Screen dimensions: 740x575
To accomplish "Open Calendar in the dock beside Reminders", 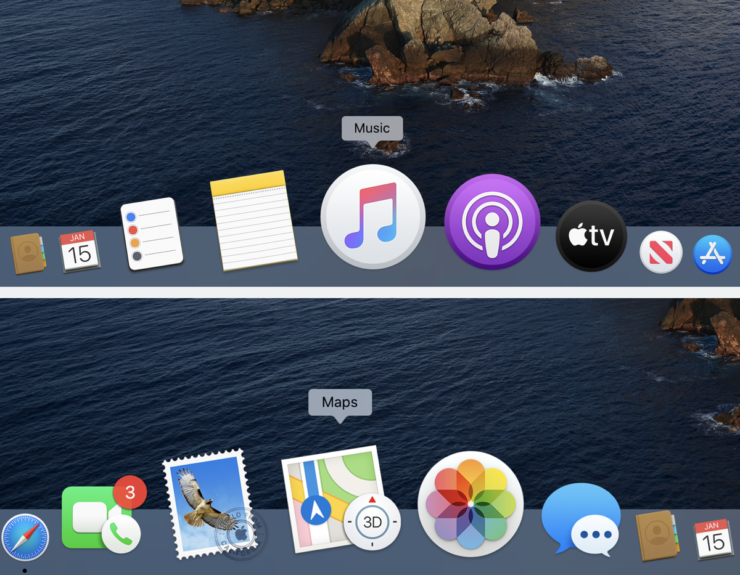I will (79, 251).
